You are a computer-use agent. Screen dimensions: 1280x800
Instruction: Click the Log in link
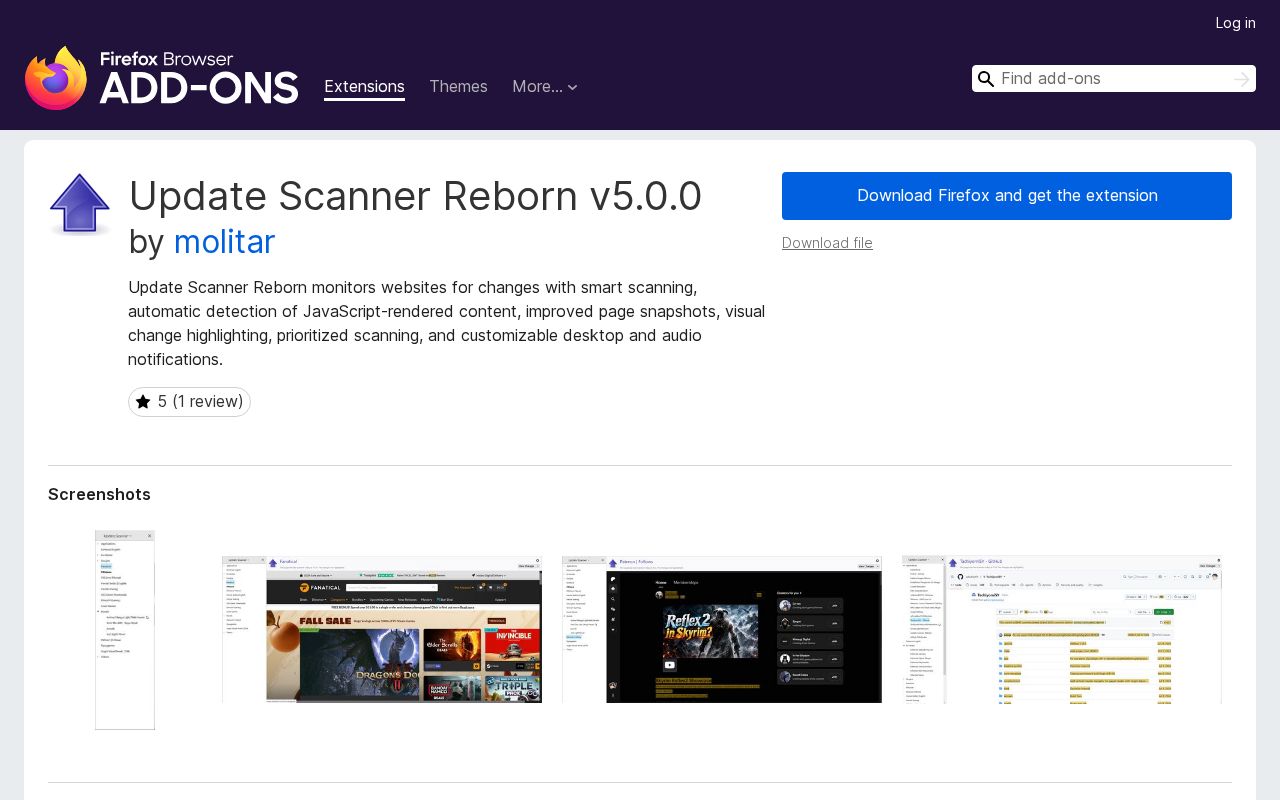coord(1235,23)
